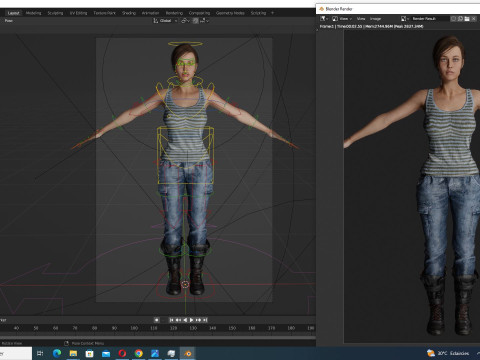Open the snapping options dropdown
The image size is (480, 360).
(204, 21)
